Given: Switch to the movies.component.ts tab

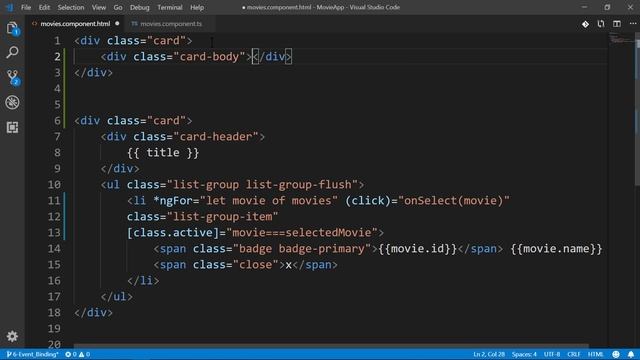Looking at the screenshot, I should pyautogui.click(x=171, y=24).
